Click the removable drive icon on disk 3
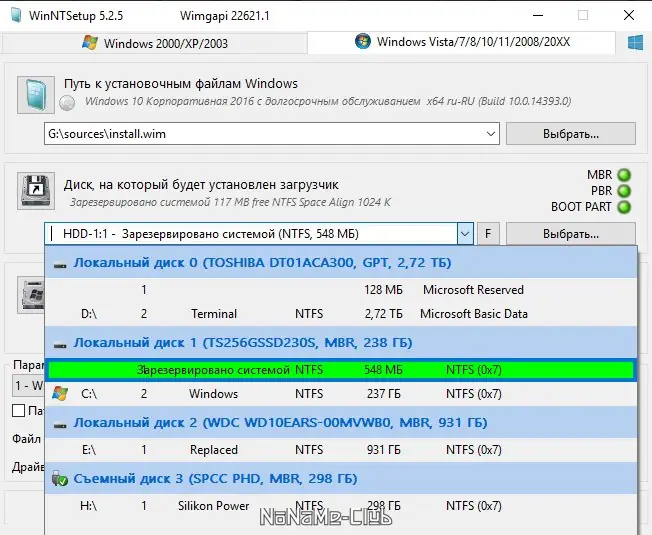 pyautogui.click(x=60, y=479)
